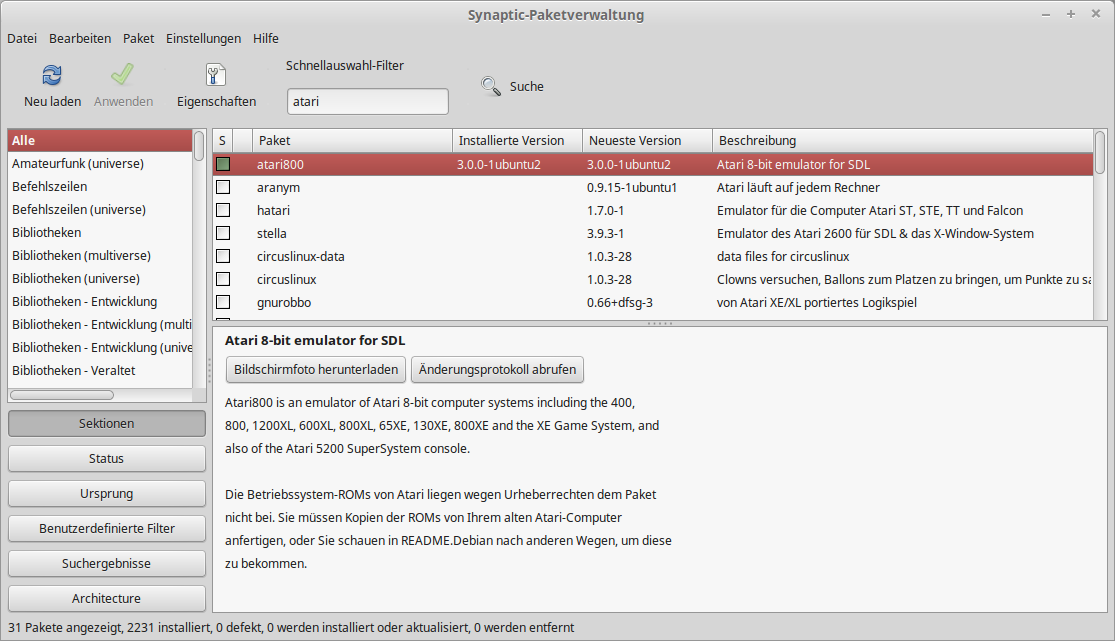This screenshot has width=1115, height=641.
Task: Sort by Beschreibung column header
Action: [902, 141]
